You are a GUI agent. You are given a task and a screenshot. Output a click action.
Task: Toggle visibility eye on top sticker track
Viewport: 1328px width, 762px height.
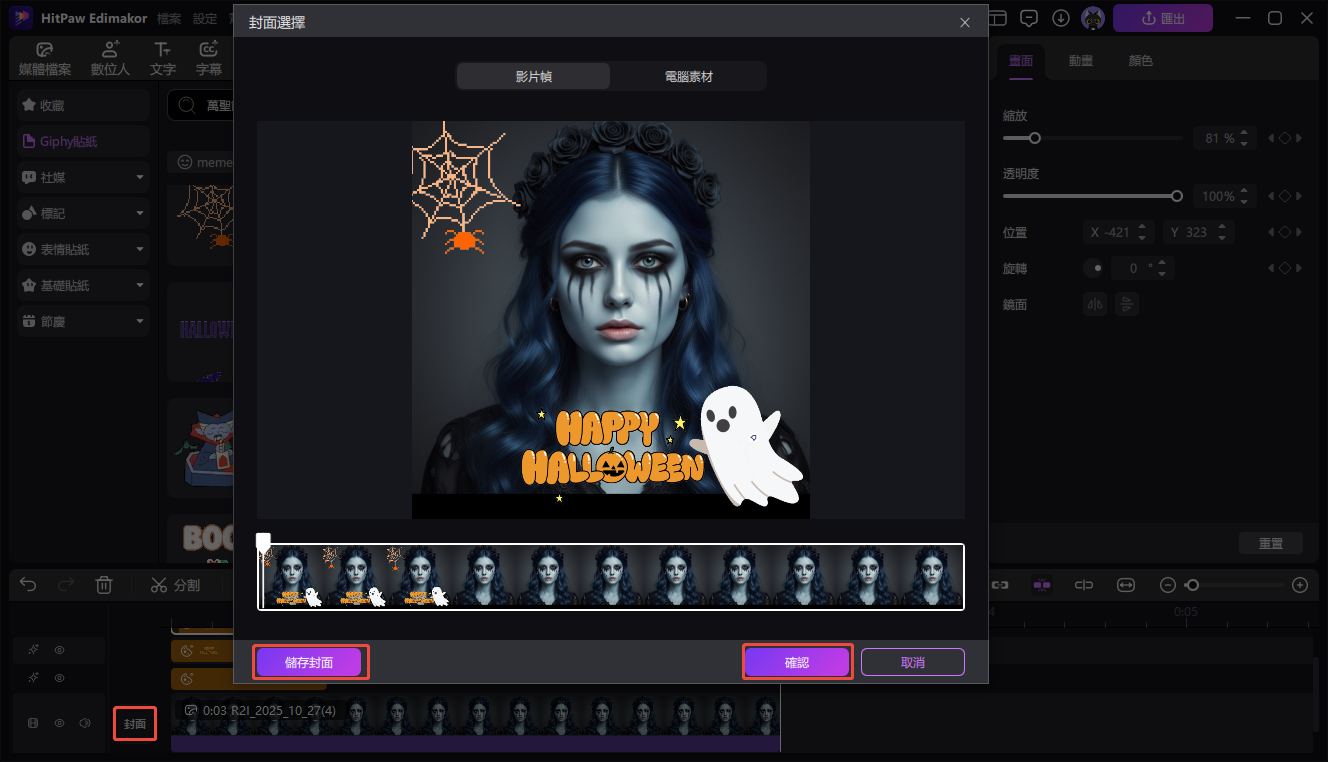[x=59, y=650]
